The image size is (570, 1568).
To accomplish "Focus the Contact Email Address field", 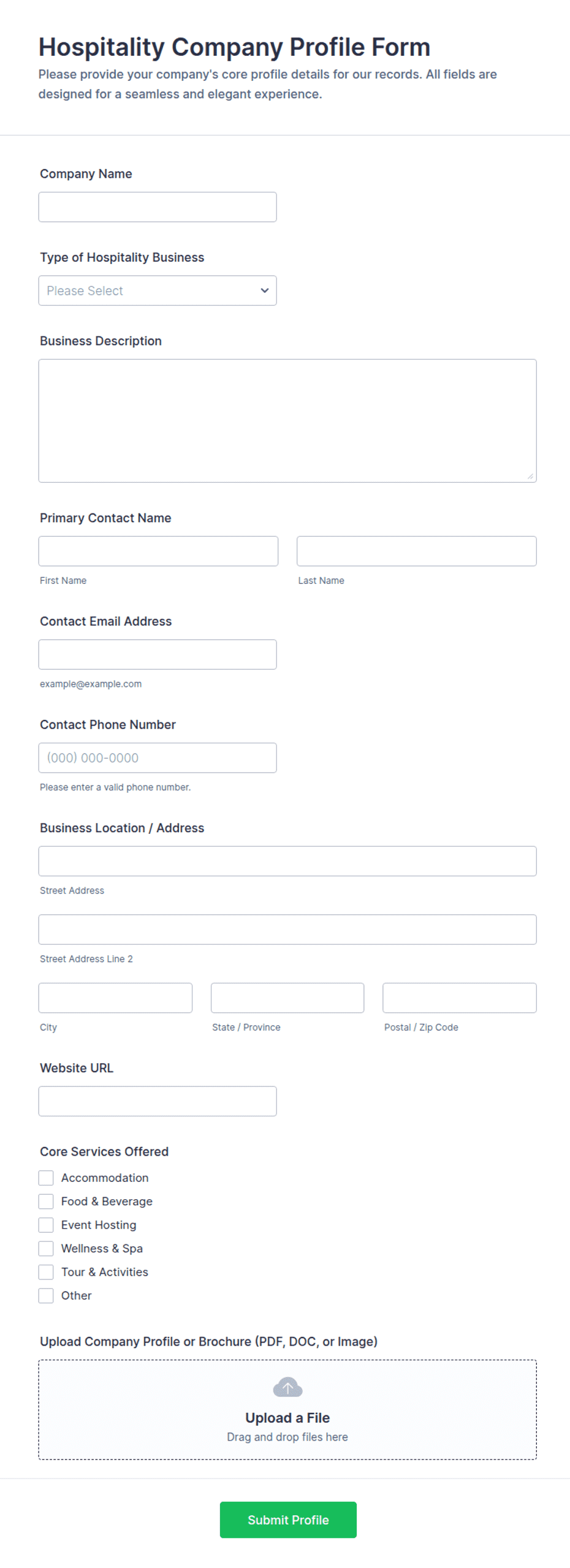I will [x=158, y=654].
